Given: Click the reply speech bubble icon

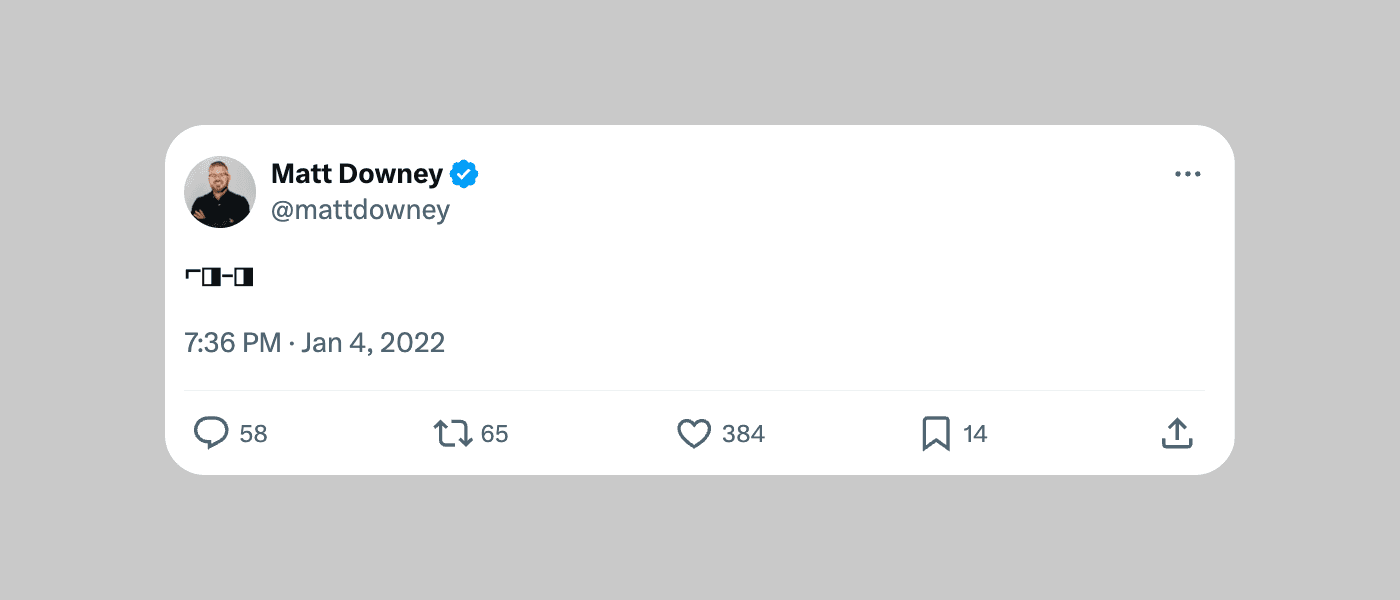Looking at the screenshot, I should (211, 433).
